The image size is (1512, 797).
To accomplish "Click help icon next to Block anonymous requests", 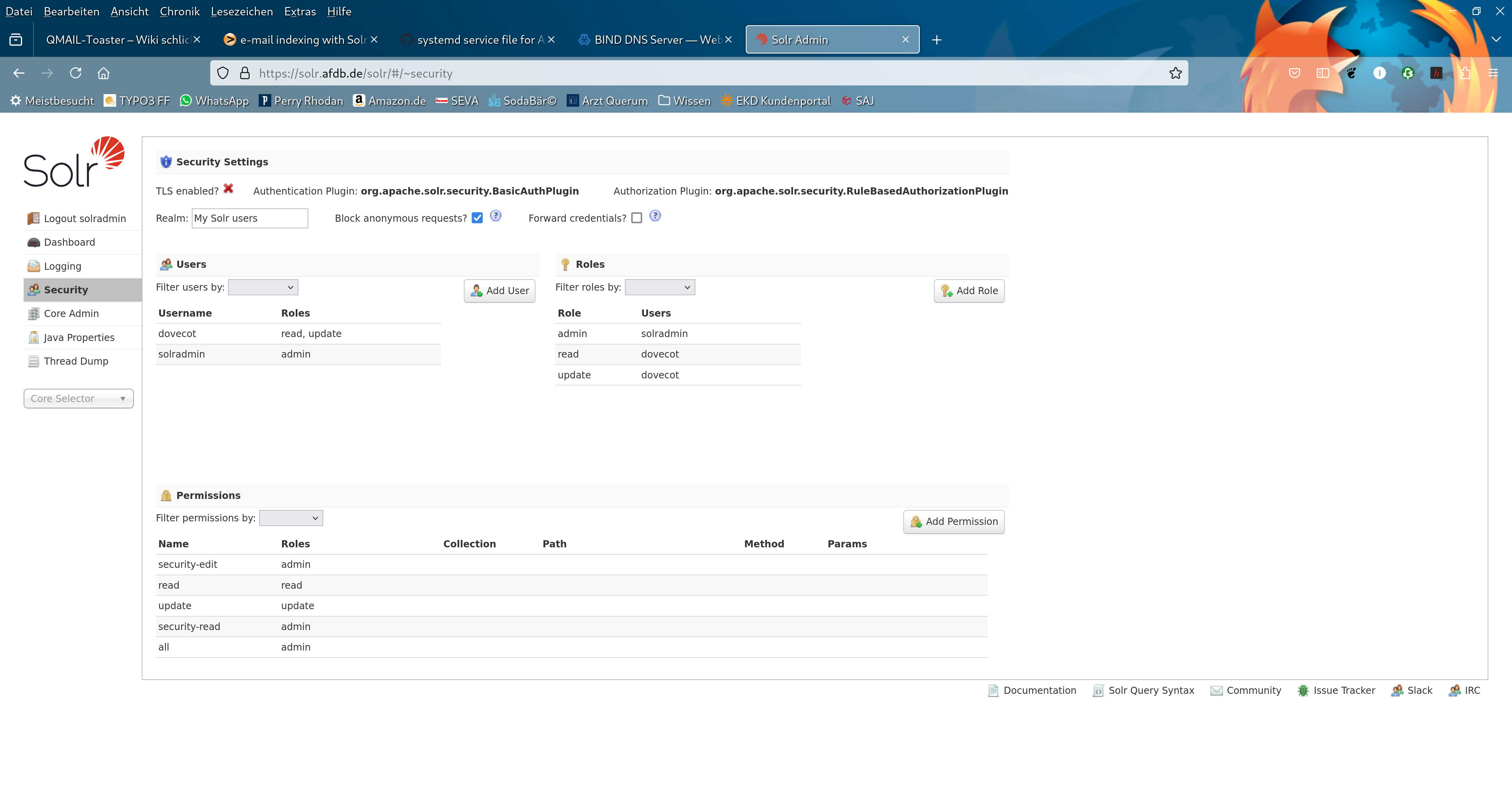I will [495, 216].
